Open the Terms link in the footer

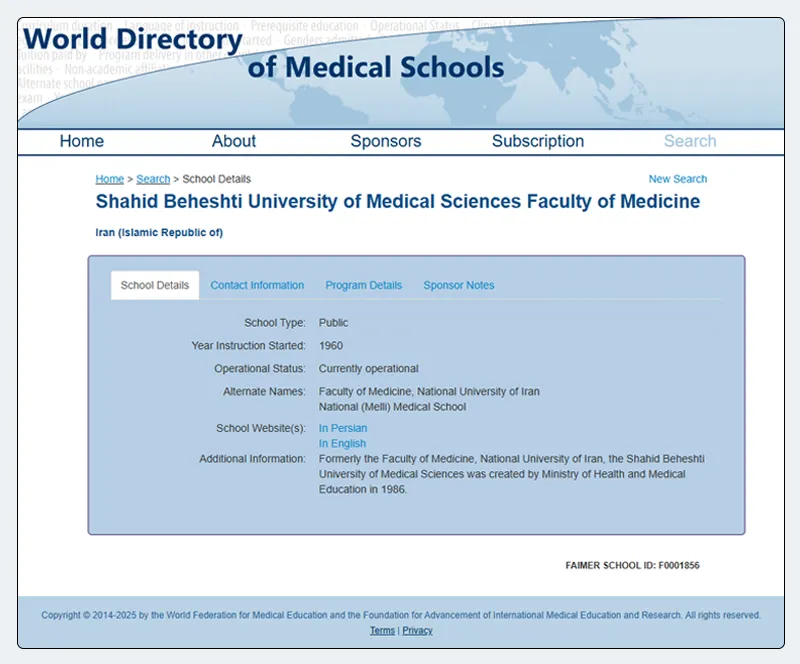tap(382, 631)
